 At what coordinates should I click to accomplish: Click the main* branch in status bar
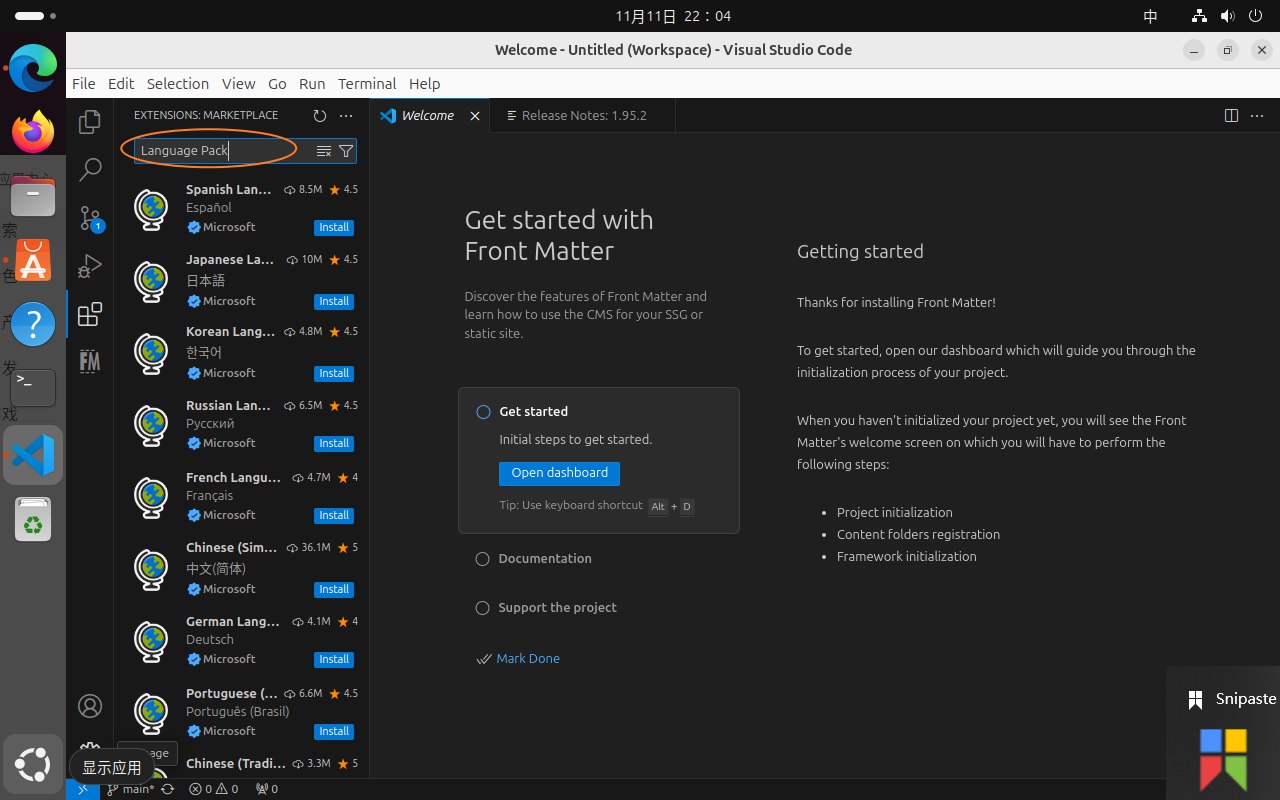[x=130, y=789]
